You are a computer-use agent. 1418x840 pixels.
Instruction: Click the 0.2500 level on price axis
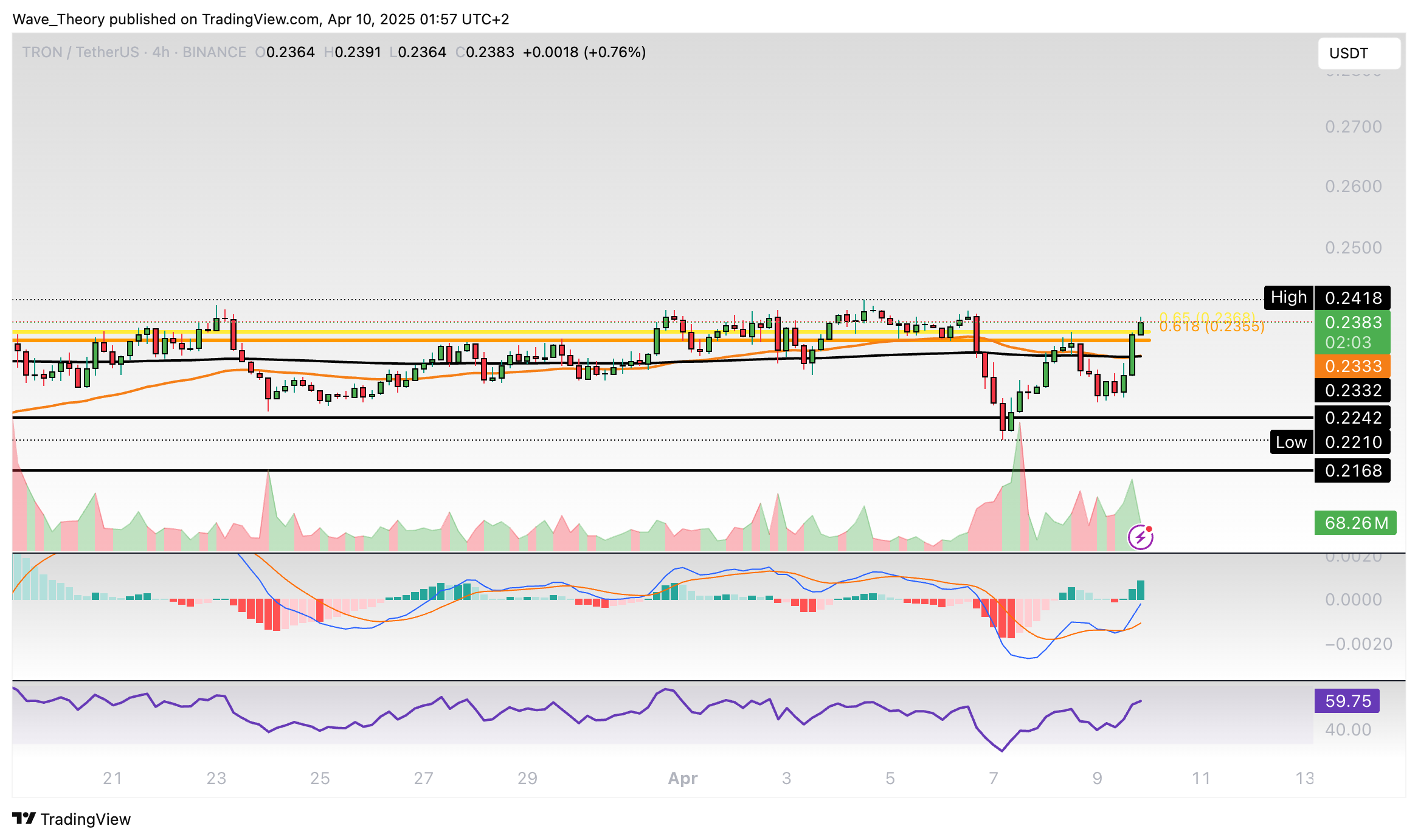pos(1353,247)
